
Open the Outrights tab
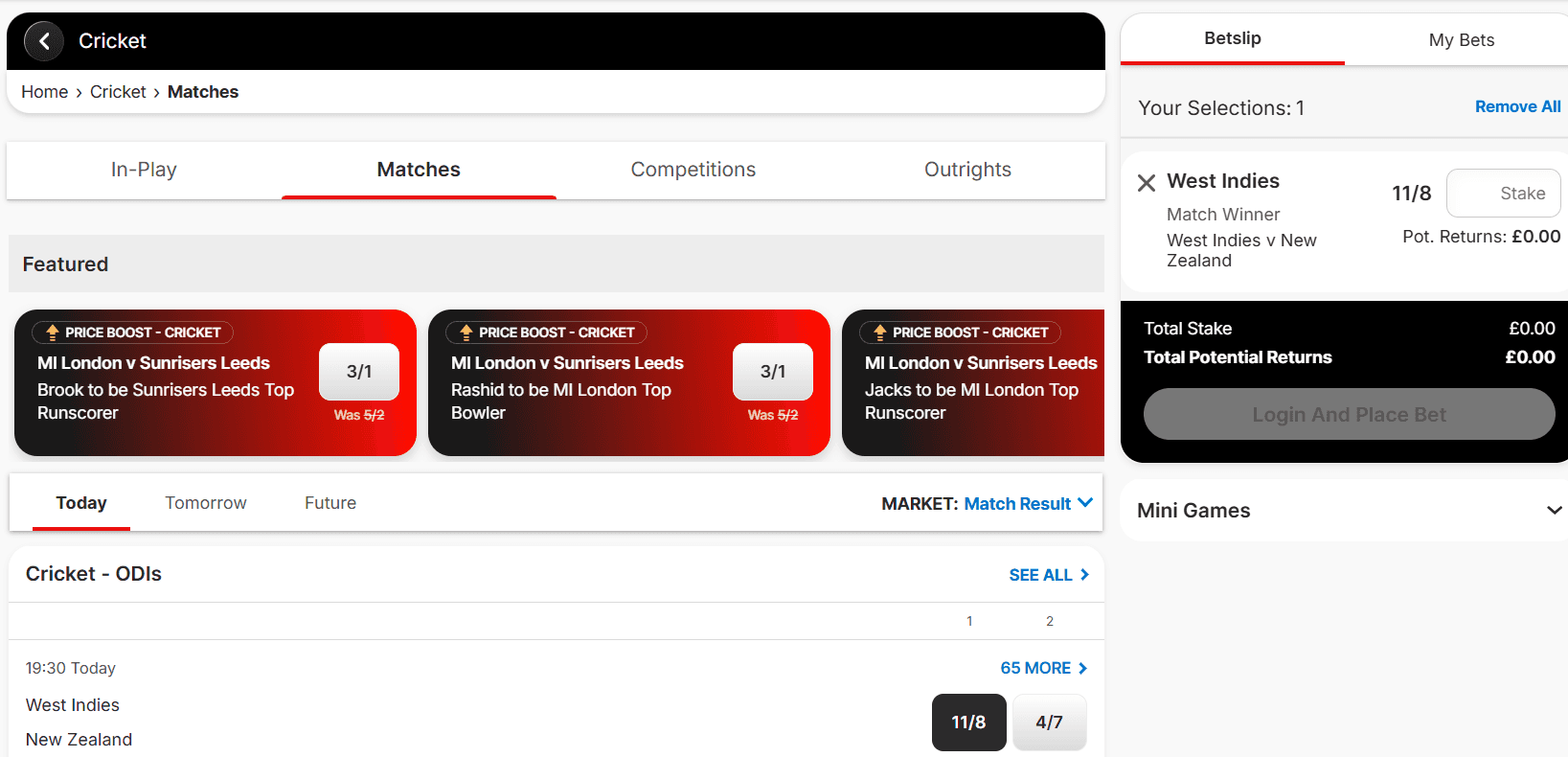(x=967, y=170)
